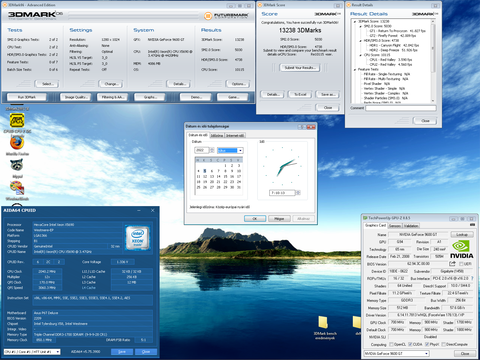
Task: Click the time stepper under the clock
Action: coord(298,193)
